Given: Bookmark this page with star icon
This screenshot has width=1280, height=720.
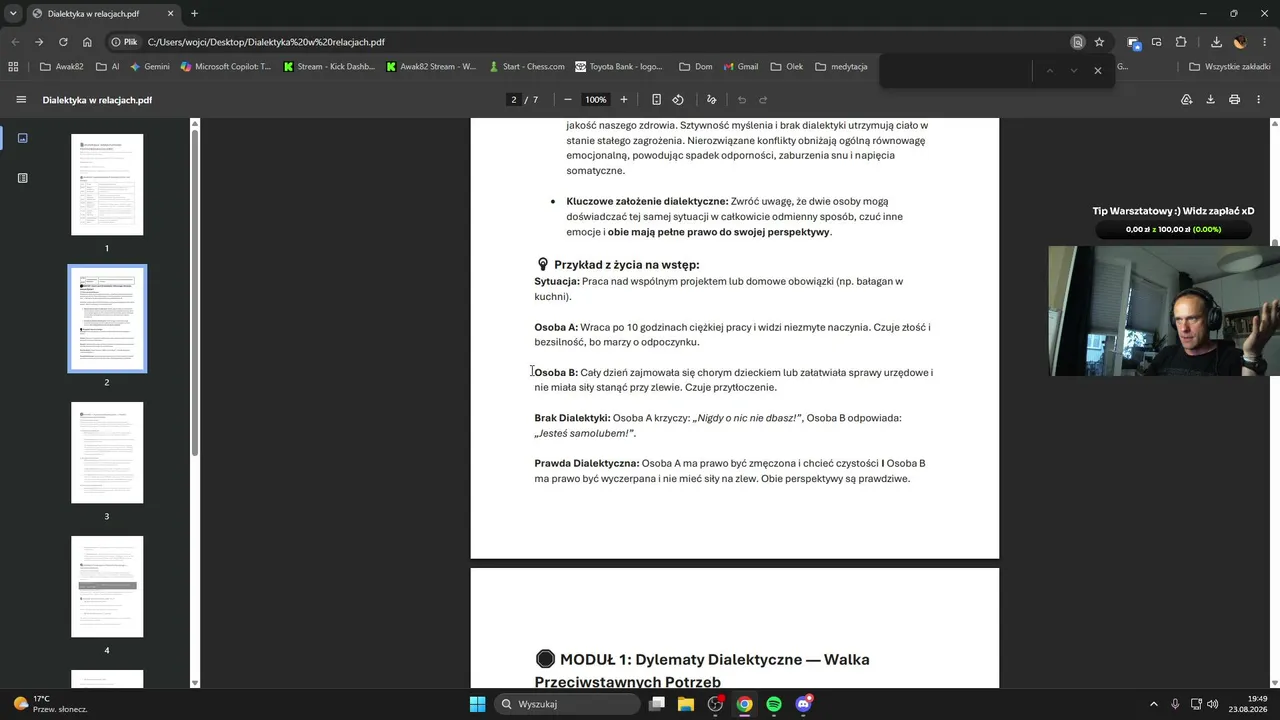Looking at the screenshot, I should [x=1099, y=42].
